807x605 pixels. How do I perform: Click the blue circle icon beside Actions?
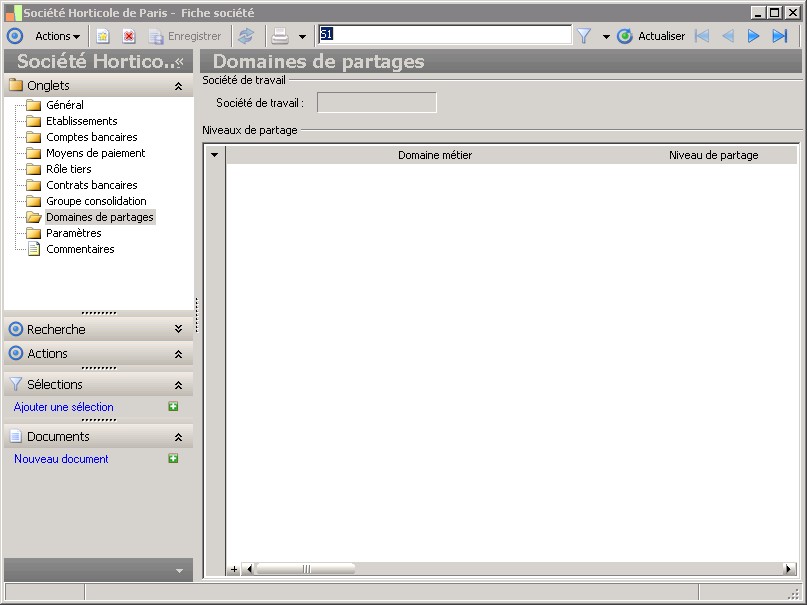[15, 36]
